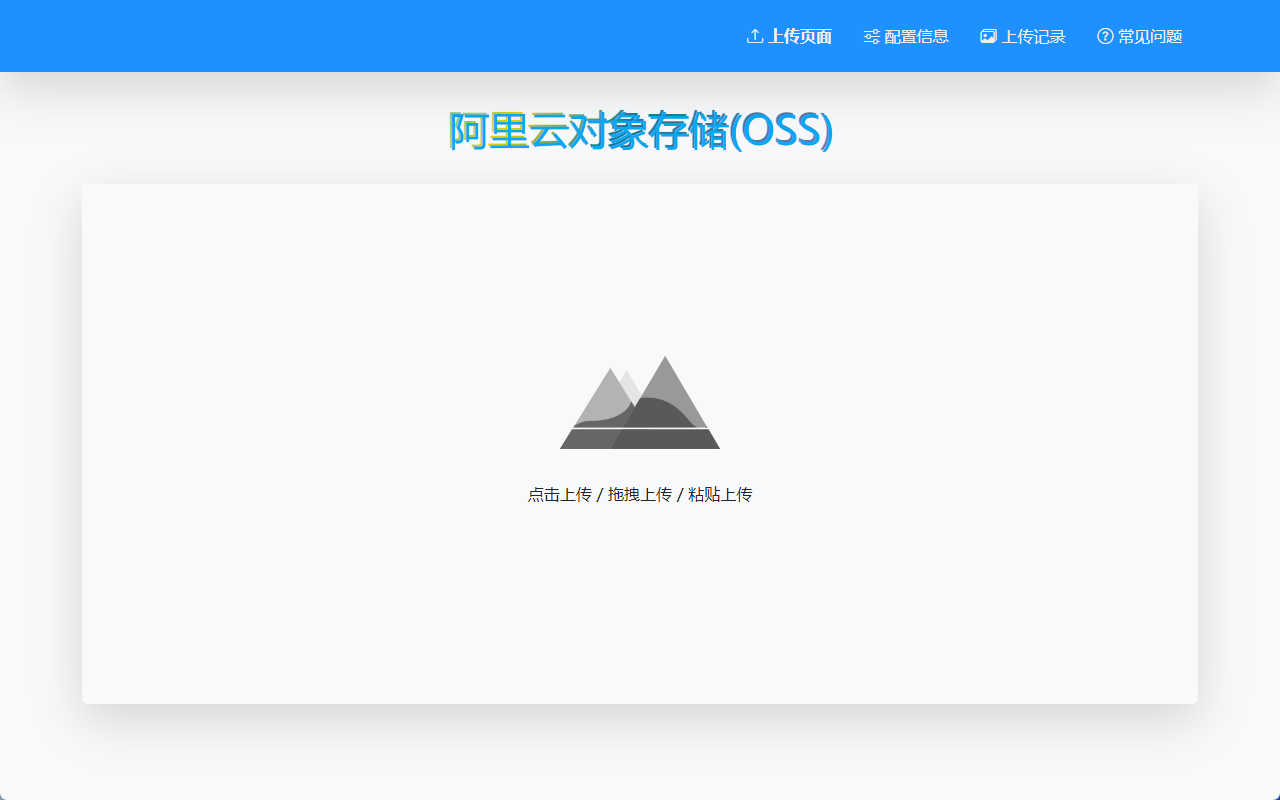Click the settings icon next to 配置信息
The image size is (1280, 800).
point(870,35)
